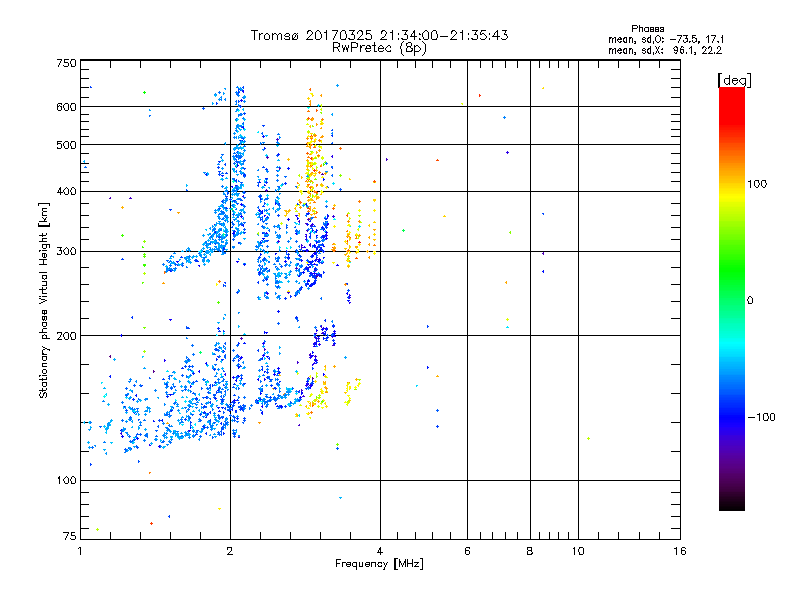This screenshot has height=600, width=800.
Task: Click the y-axis '100' height tick label
Action: (x=67, y=480)
